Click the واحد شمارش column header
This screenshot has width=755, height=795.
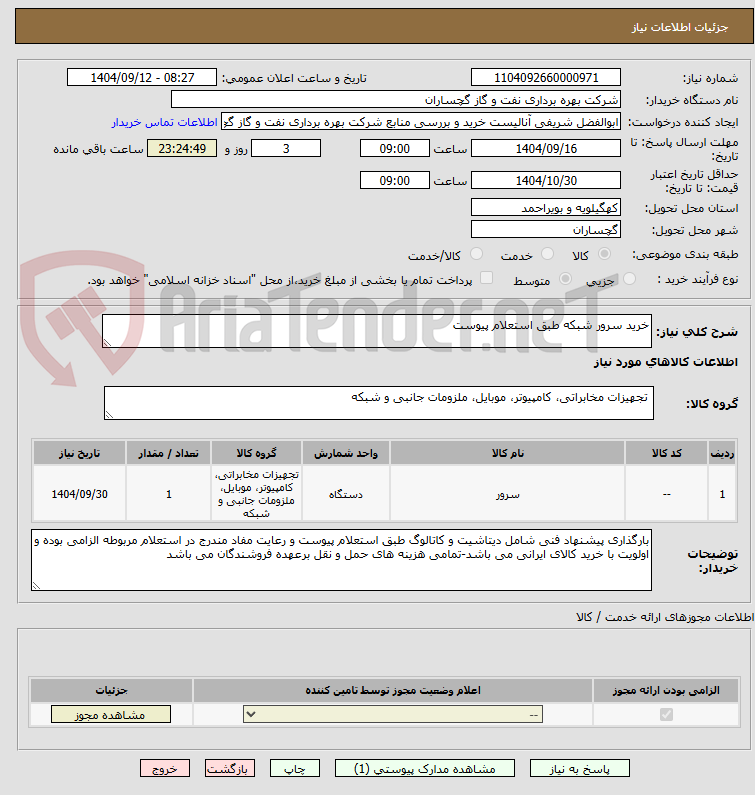coord(346,453)
